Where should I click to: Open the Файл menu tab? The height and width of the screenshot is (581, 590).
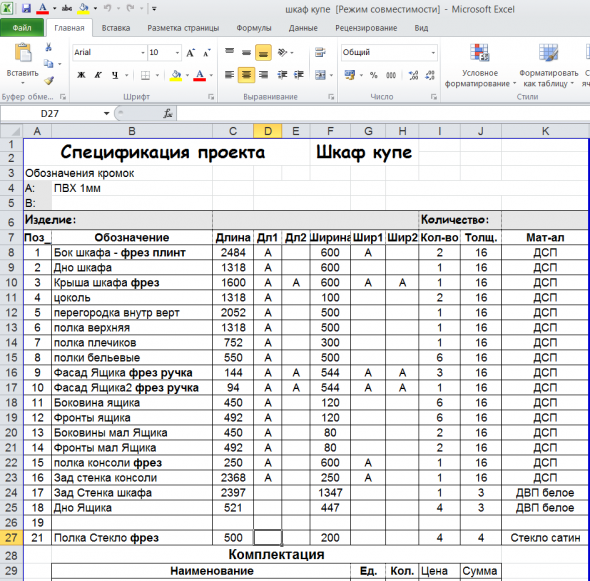coord(22,28)
